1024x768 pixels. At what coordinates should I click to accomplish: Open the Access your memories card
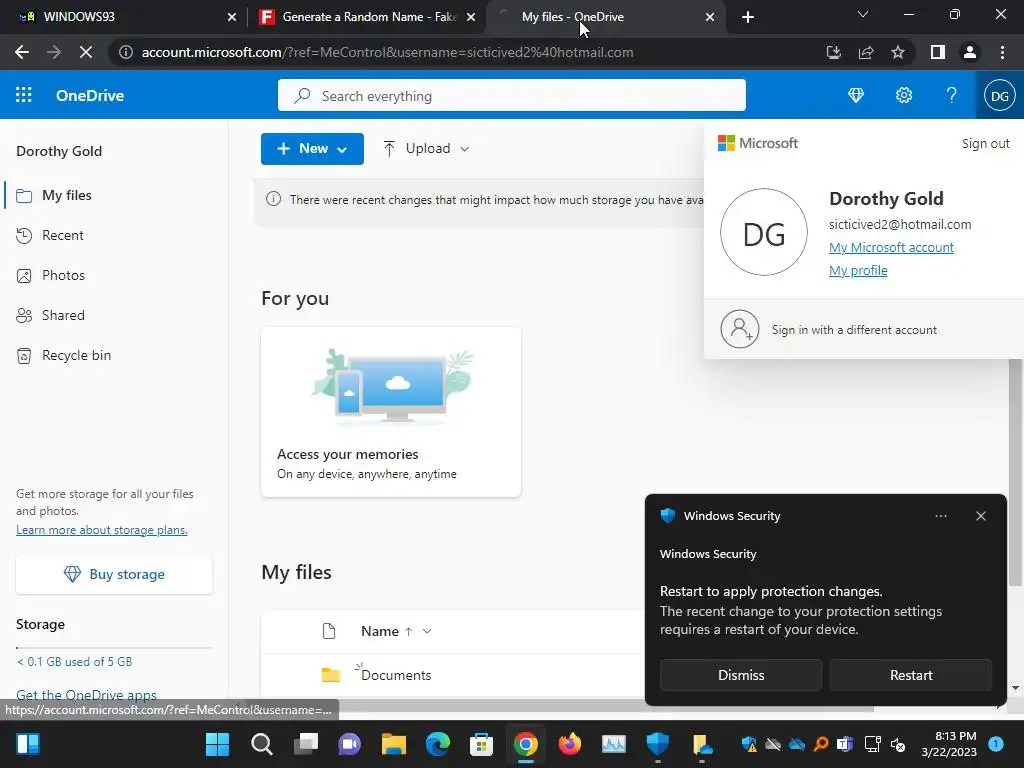(x=391, y=412)
